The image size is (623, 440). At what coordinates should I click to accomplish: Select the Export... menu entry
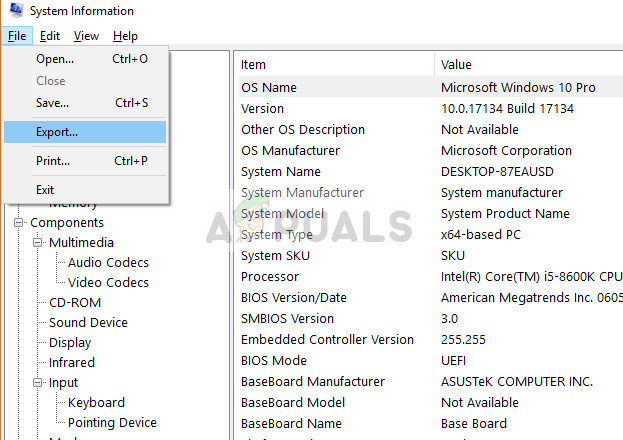(x=57, y=132)
